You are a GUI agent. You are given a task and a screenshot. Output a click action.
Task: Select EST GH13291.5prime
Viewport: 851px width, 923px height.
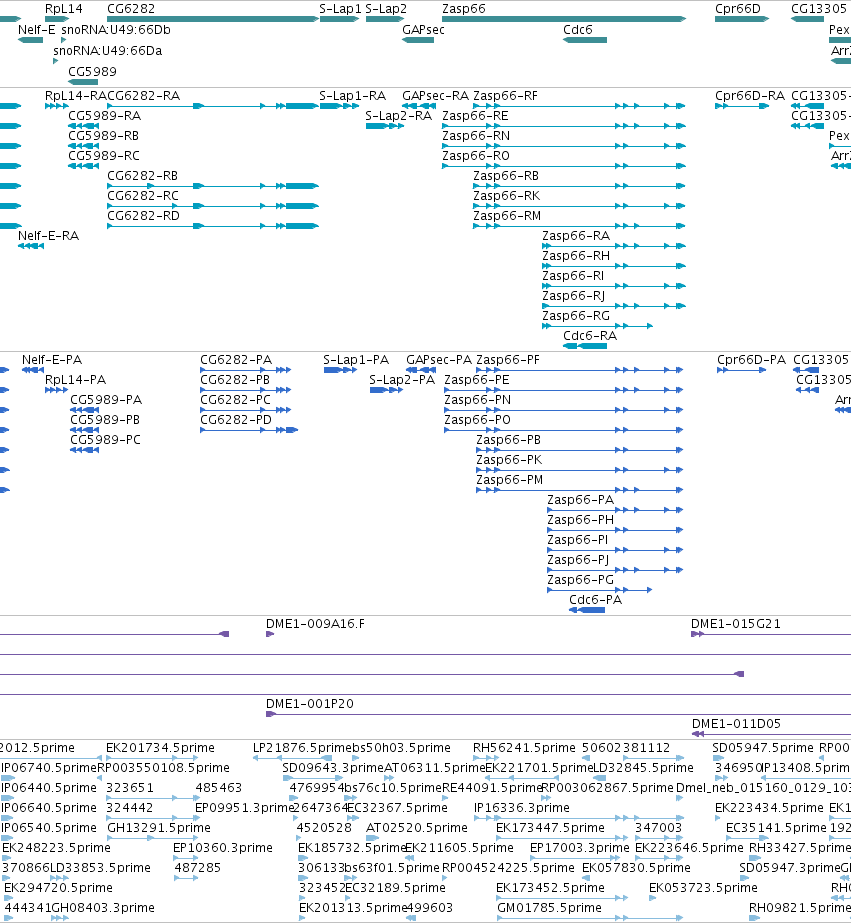click(x=159, y=828)
